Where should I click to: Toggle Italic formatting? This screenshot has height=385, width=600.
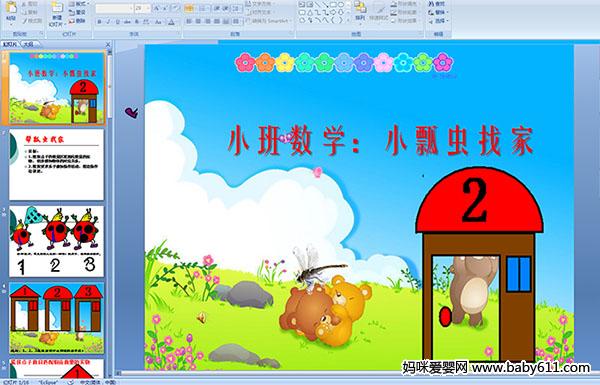pyautogui.click(x=108, y=22)
